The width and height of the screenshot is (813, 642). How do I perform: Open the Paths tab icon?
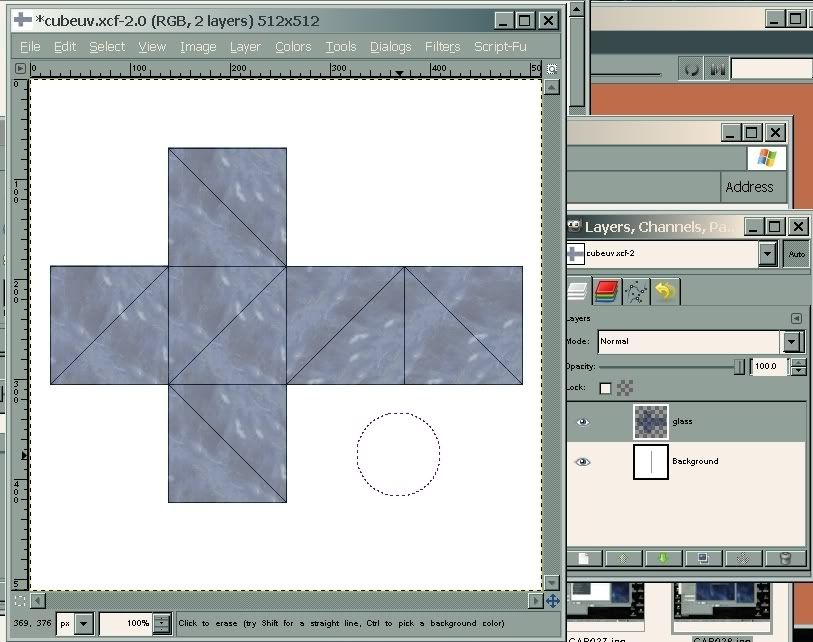point(635,292)
